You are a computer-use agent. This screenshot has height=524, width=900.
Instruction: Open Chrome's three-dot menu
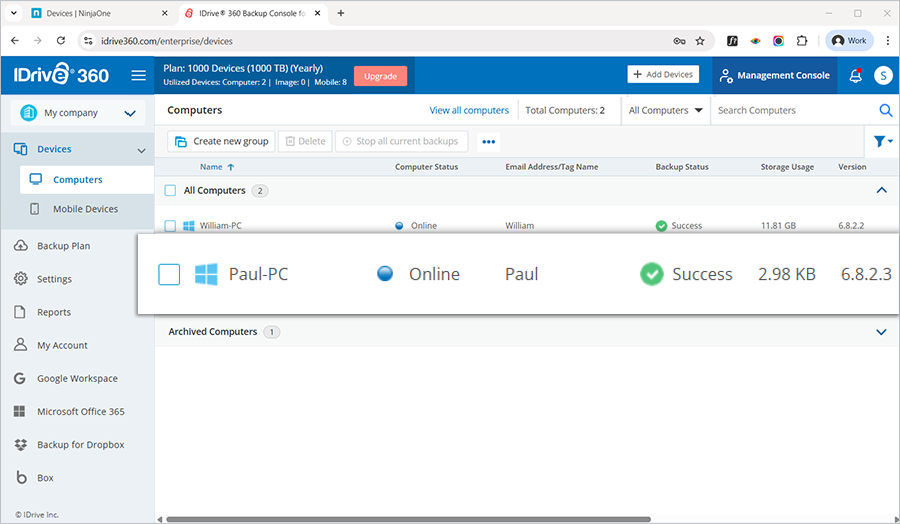point(887,41)
